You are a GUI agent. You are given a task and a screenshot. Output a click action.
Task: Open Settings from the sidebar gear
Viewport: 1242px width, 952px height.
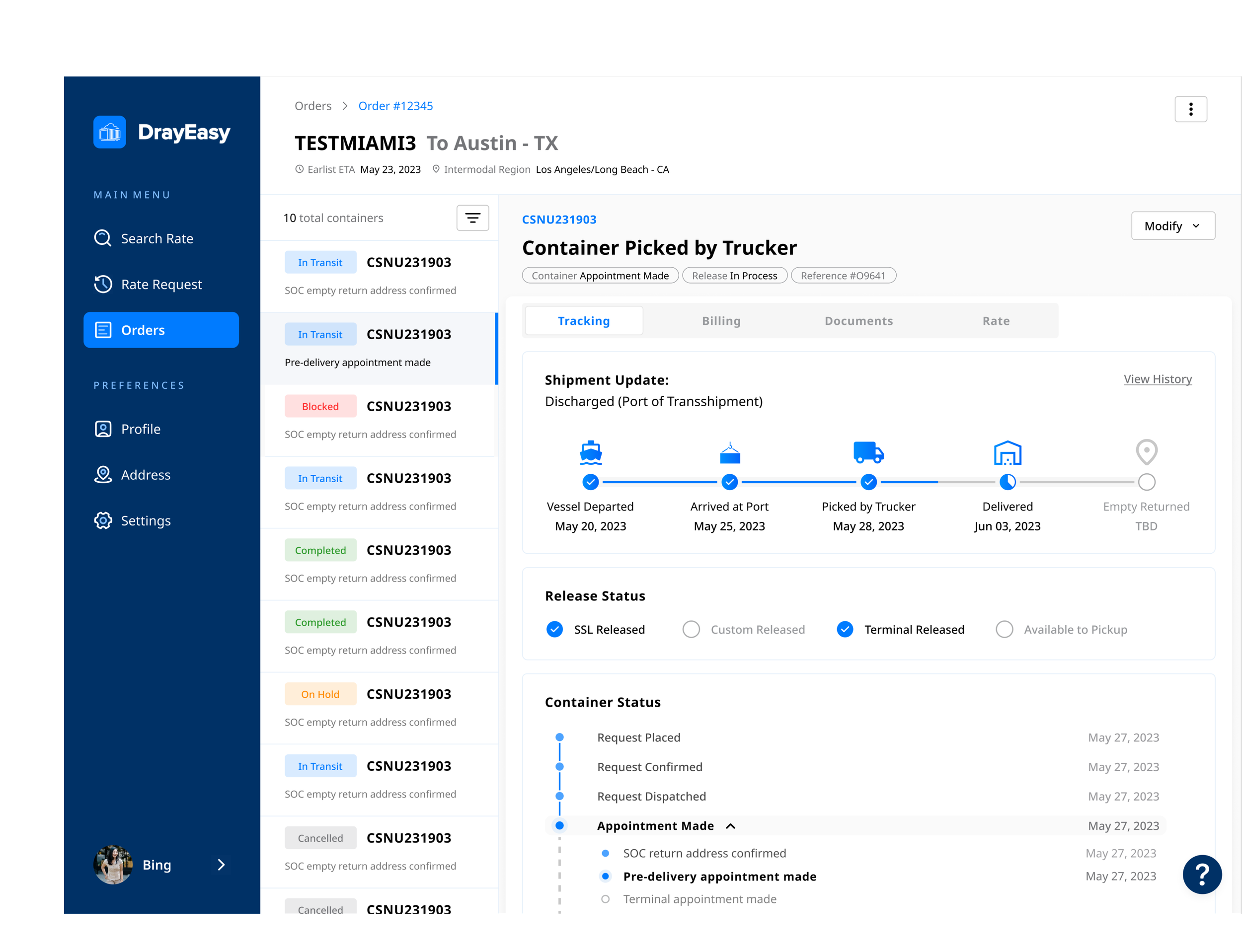103,520
